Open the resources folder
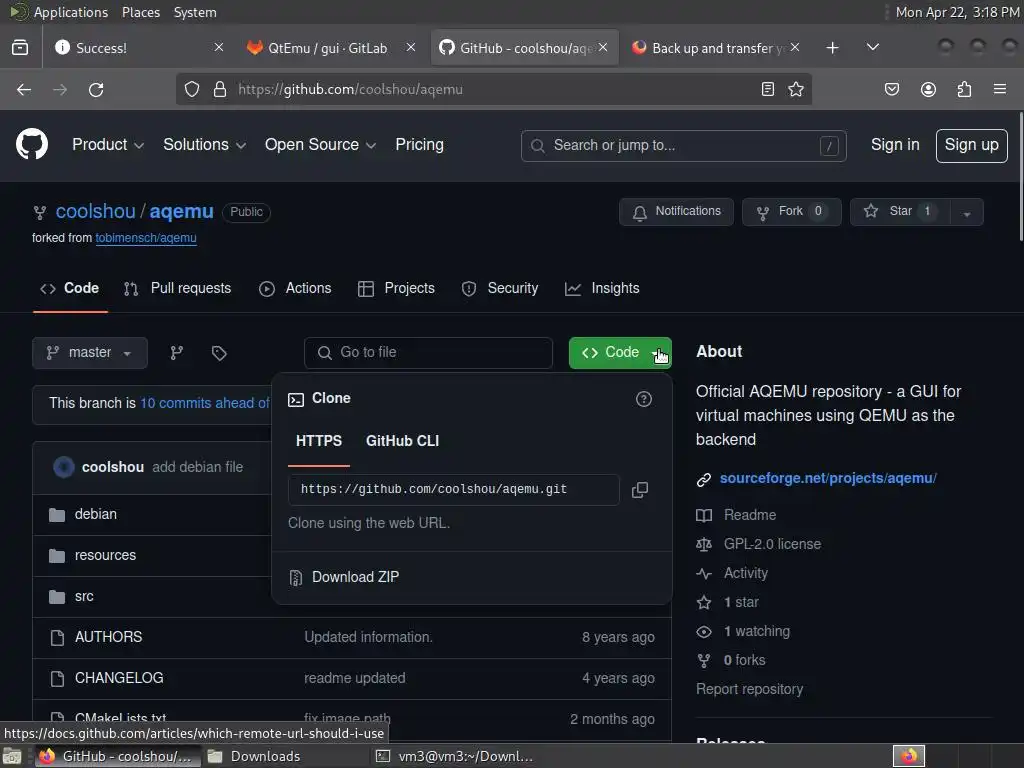 point(105,555)
